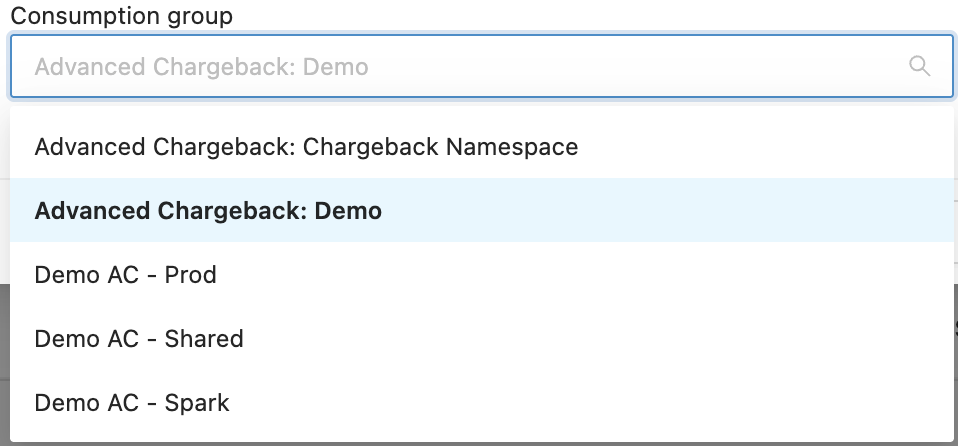958x446 pixels.
Task: Select Advanced Chargeback: Chargeback Namespace option
Action: point(306,147)
